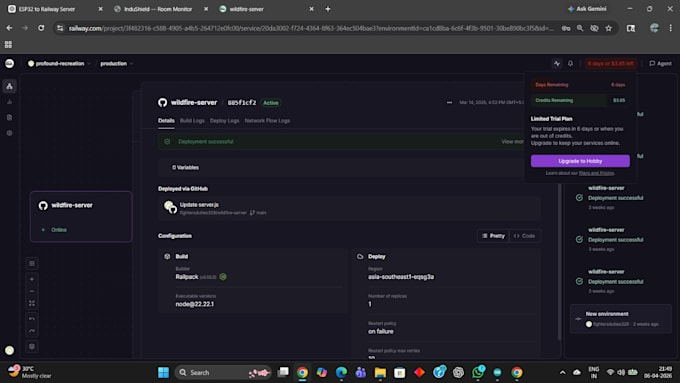
Task: Click the taskbar Search box
Action: (223, 372)
